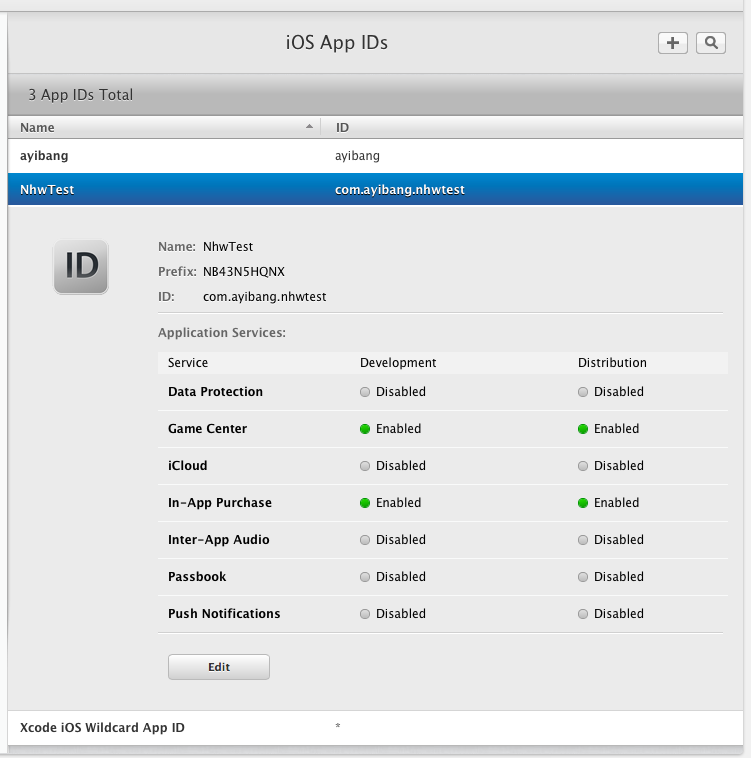Viewport: 751px width, 758px height.
Task: Click Game Center Distribution green indicator
Action: point(583,429)
